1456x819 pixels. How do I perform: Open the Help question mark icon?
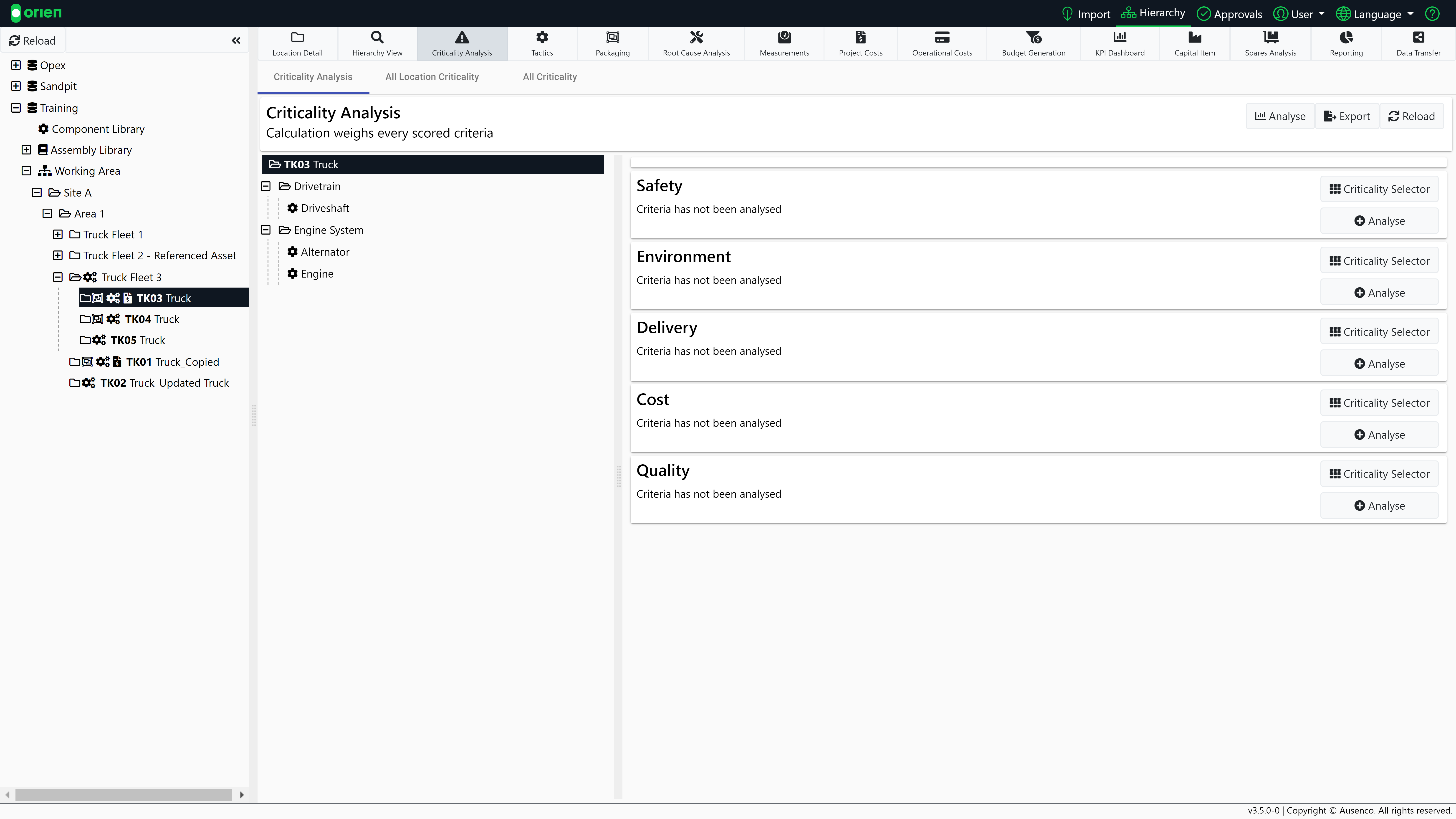click(1432, 14)
